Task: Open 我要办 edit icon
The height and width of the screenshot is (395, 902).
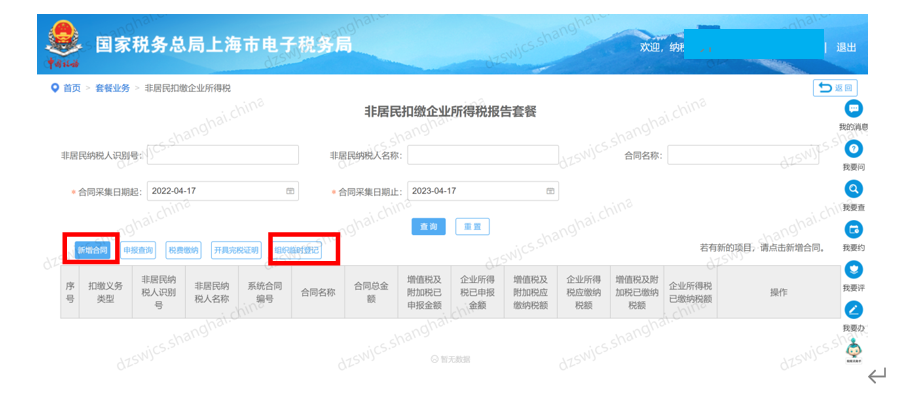Action: (x=854, y=310)
